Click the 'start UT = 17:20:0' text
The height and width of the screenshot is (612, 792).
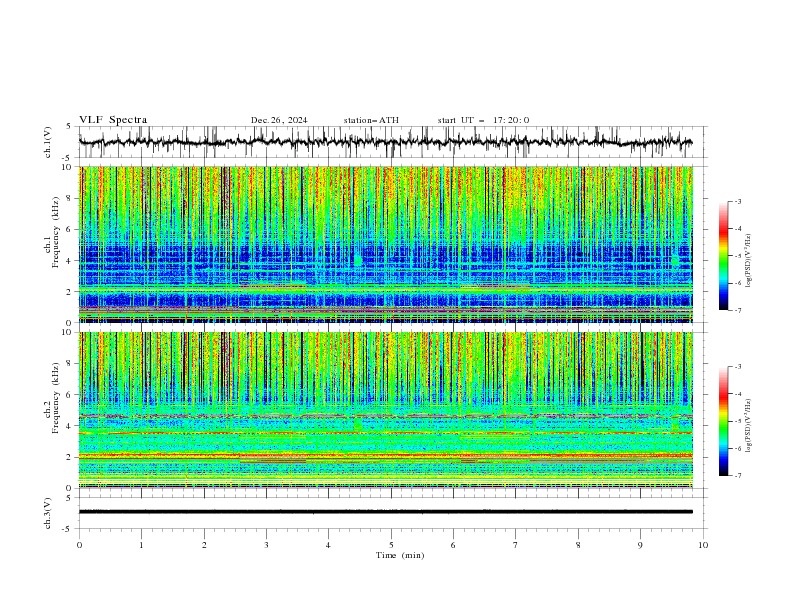coord(483,120)
